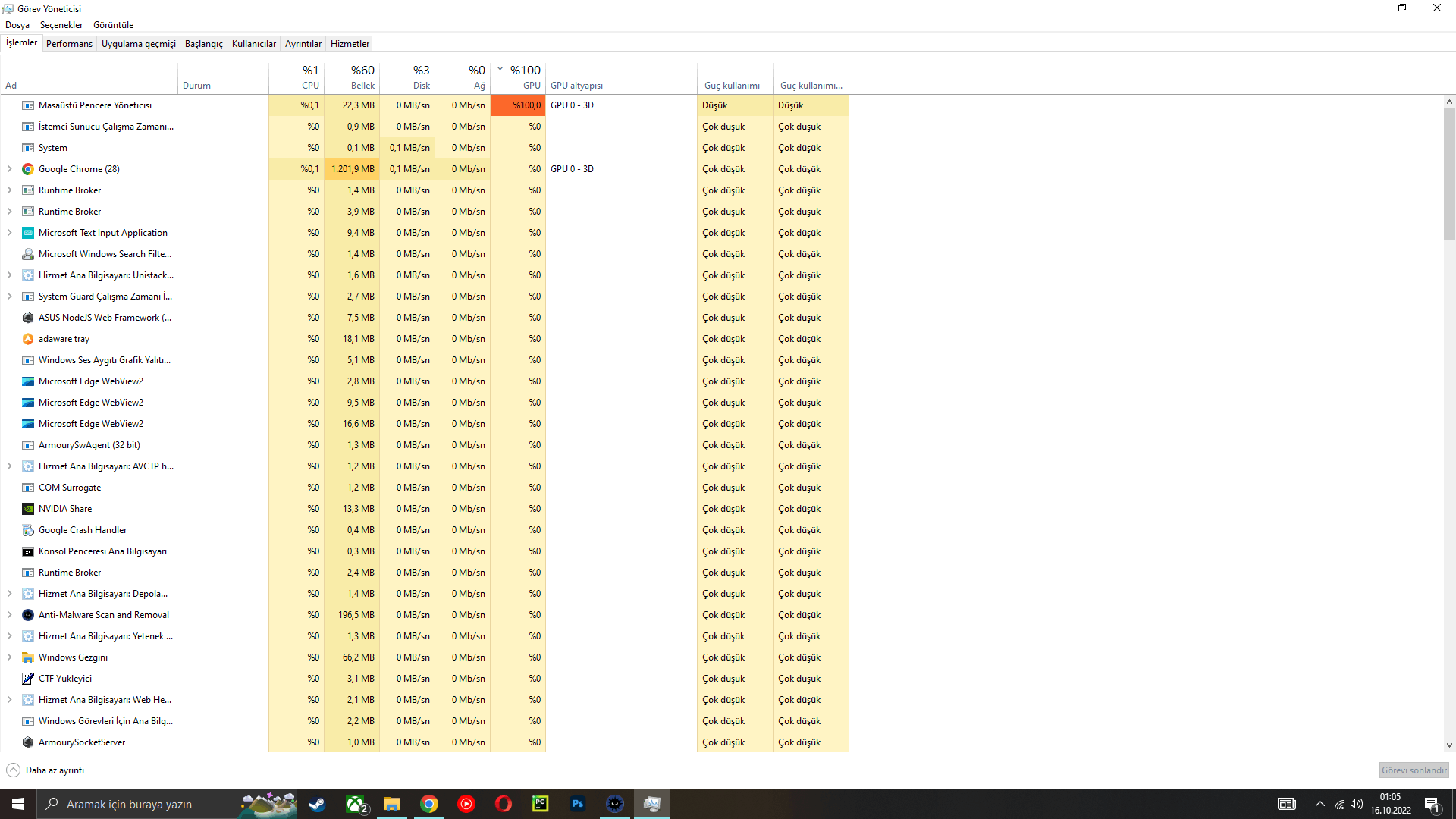Open Photoshop from the taskbar
The height and width of the screenshot is (819, 1456).
click(578, 804)
